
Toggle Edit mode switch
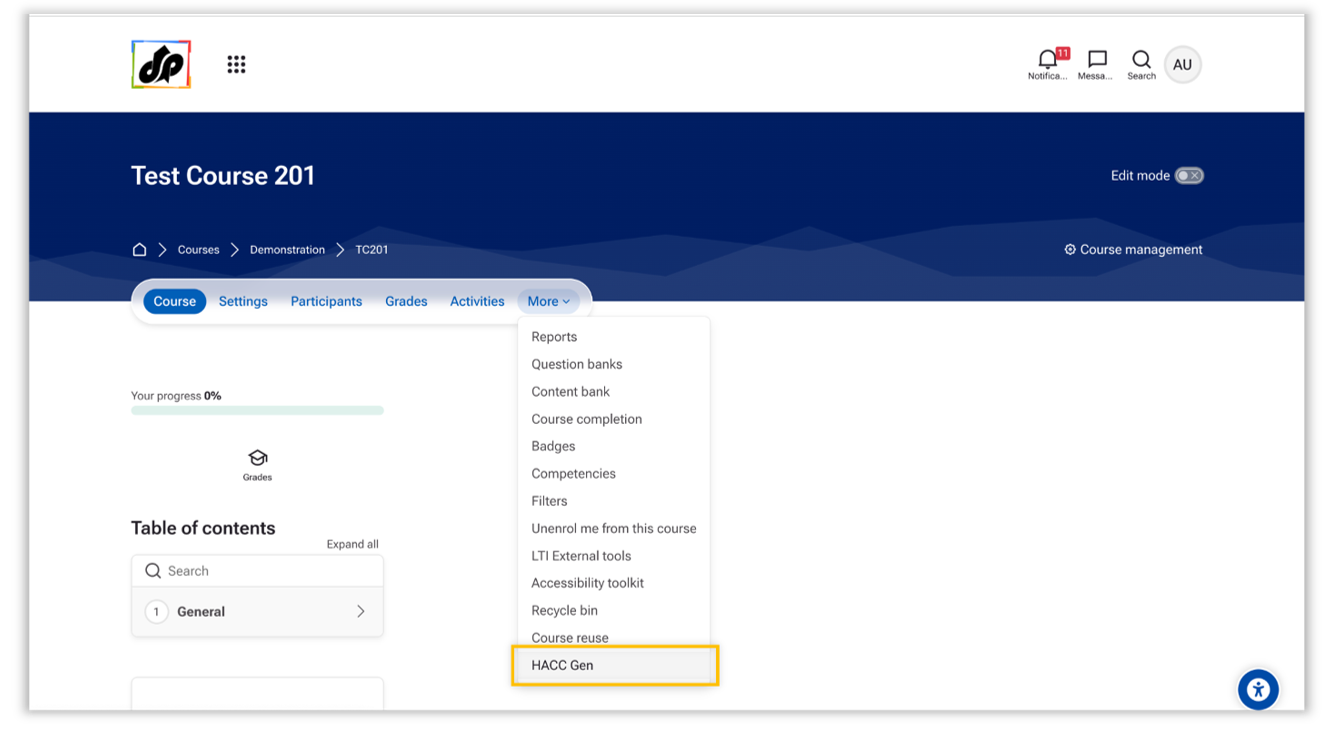point(1189,175)
